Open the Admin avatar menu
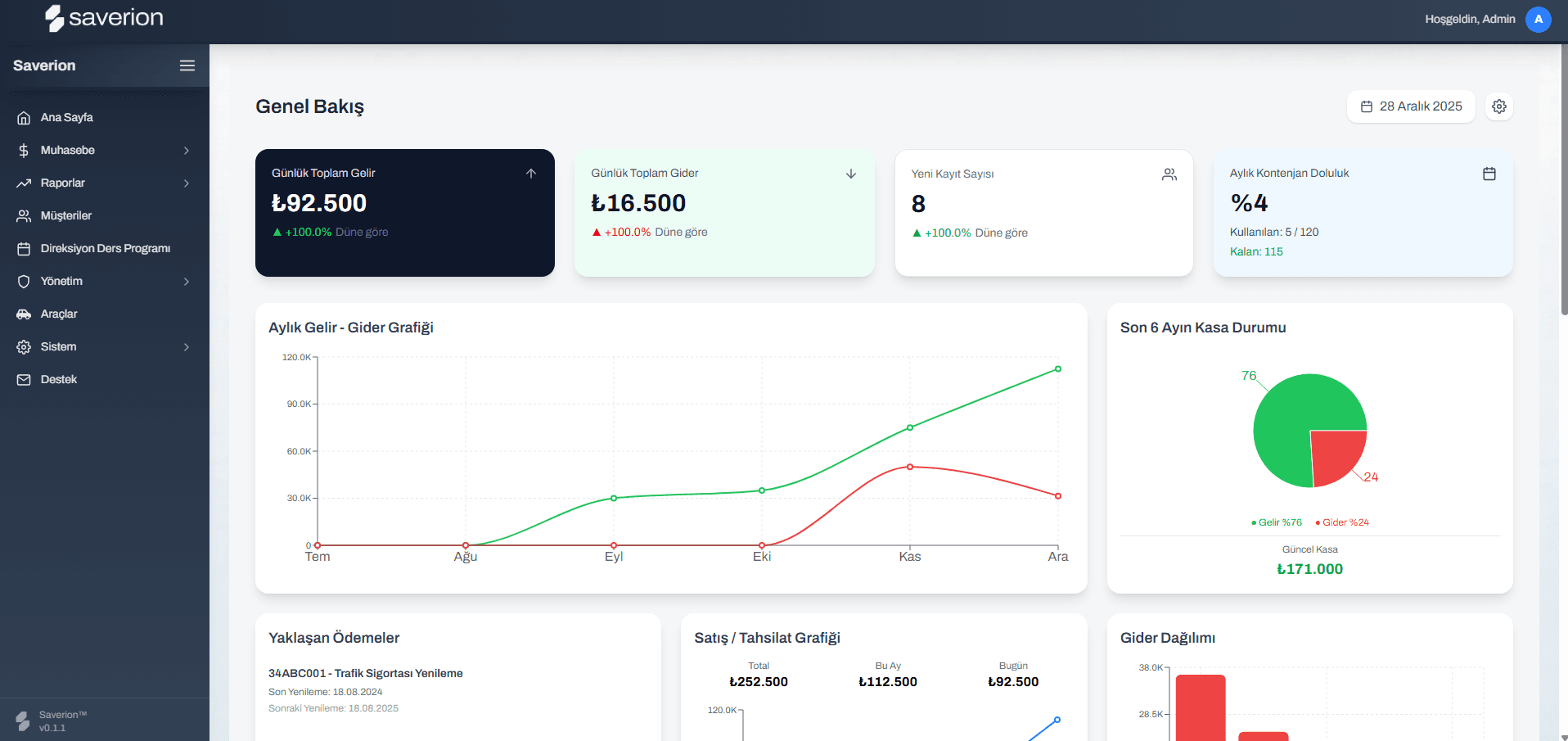 (x=1538, y=19)
